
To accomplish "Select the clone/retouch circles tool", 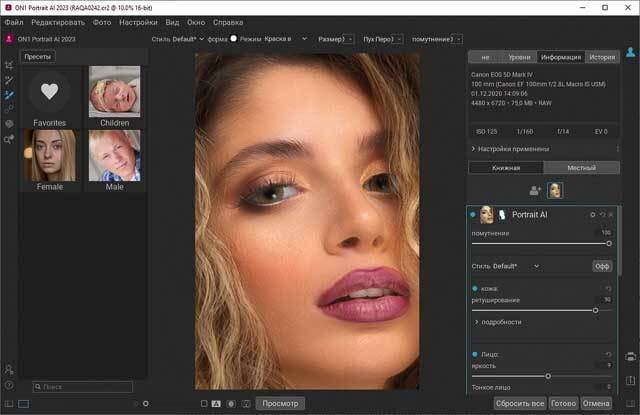I will coord(9,109).
